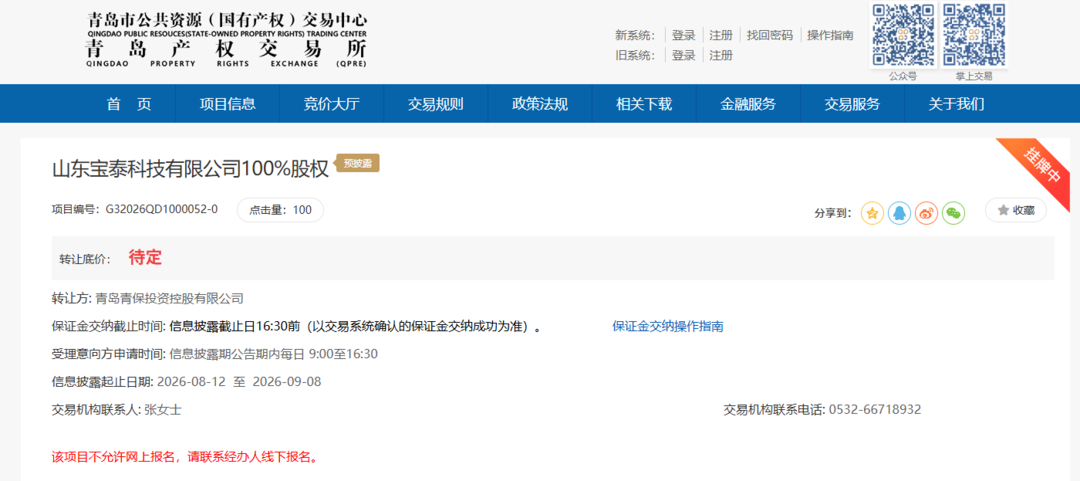Click the 收藏 favorite button

[1015, 210]
